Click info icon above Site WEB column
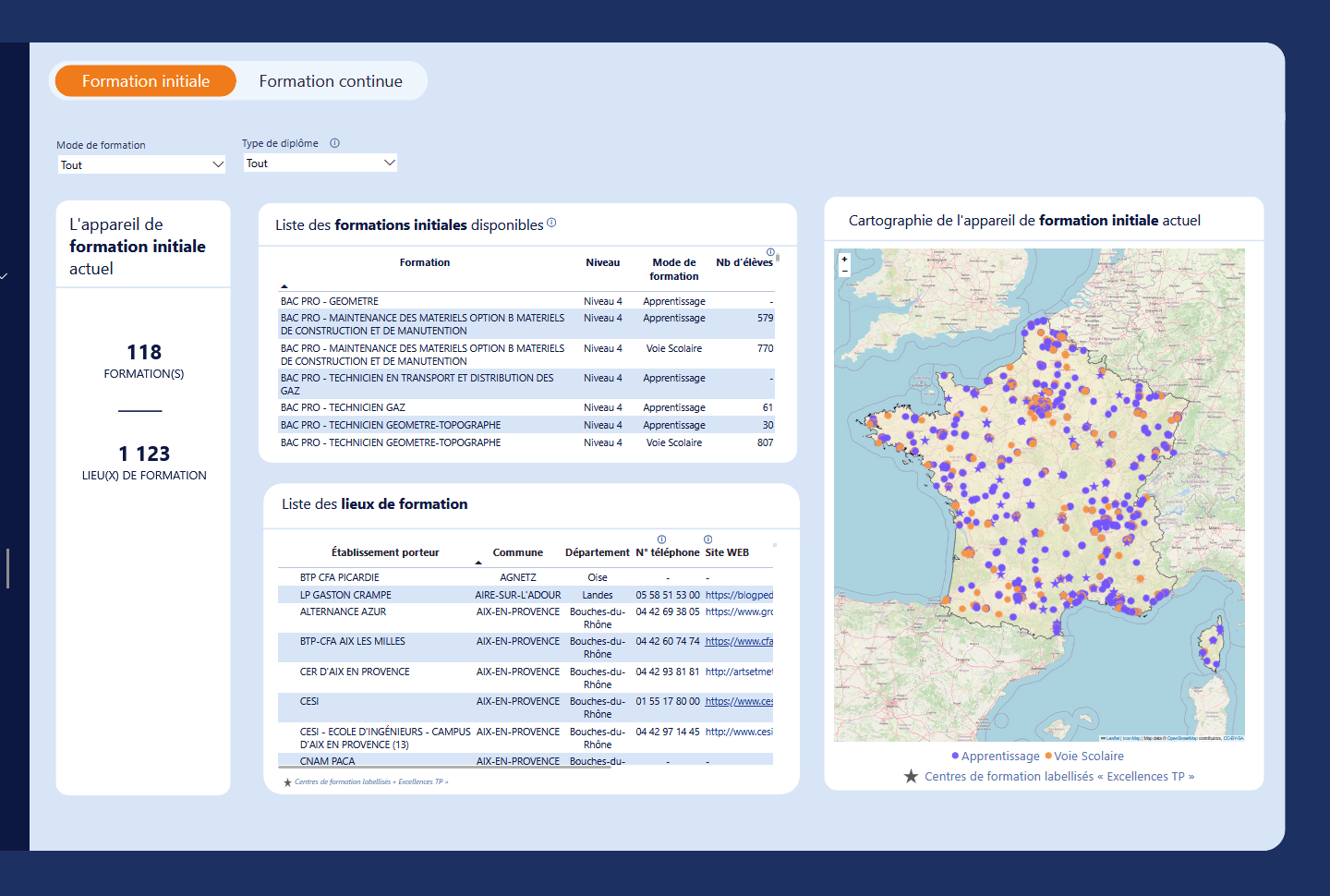 pyautogui.click(x=708, y=539)
